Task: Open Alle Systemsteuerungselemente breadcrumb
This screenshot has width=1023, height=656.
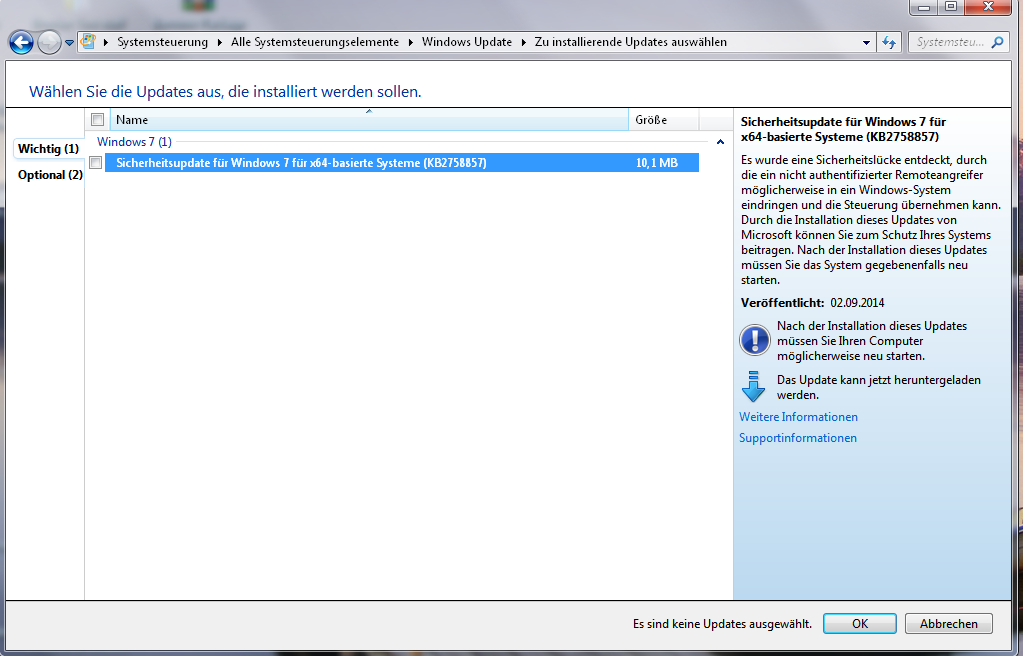Action: (314, 42)
